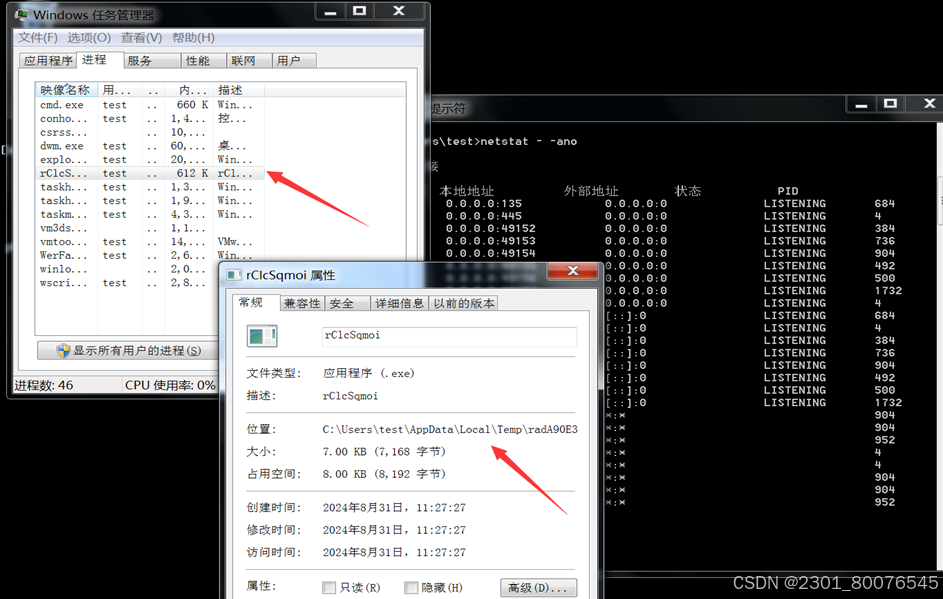Image resolution: width=943 pixels, height=599 pixels.
Task: Enable the 只读(R) checkbox
Action: tap(329, 588)
